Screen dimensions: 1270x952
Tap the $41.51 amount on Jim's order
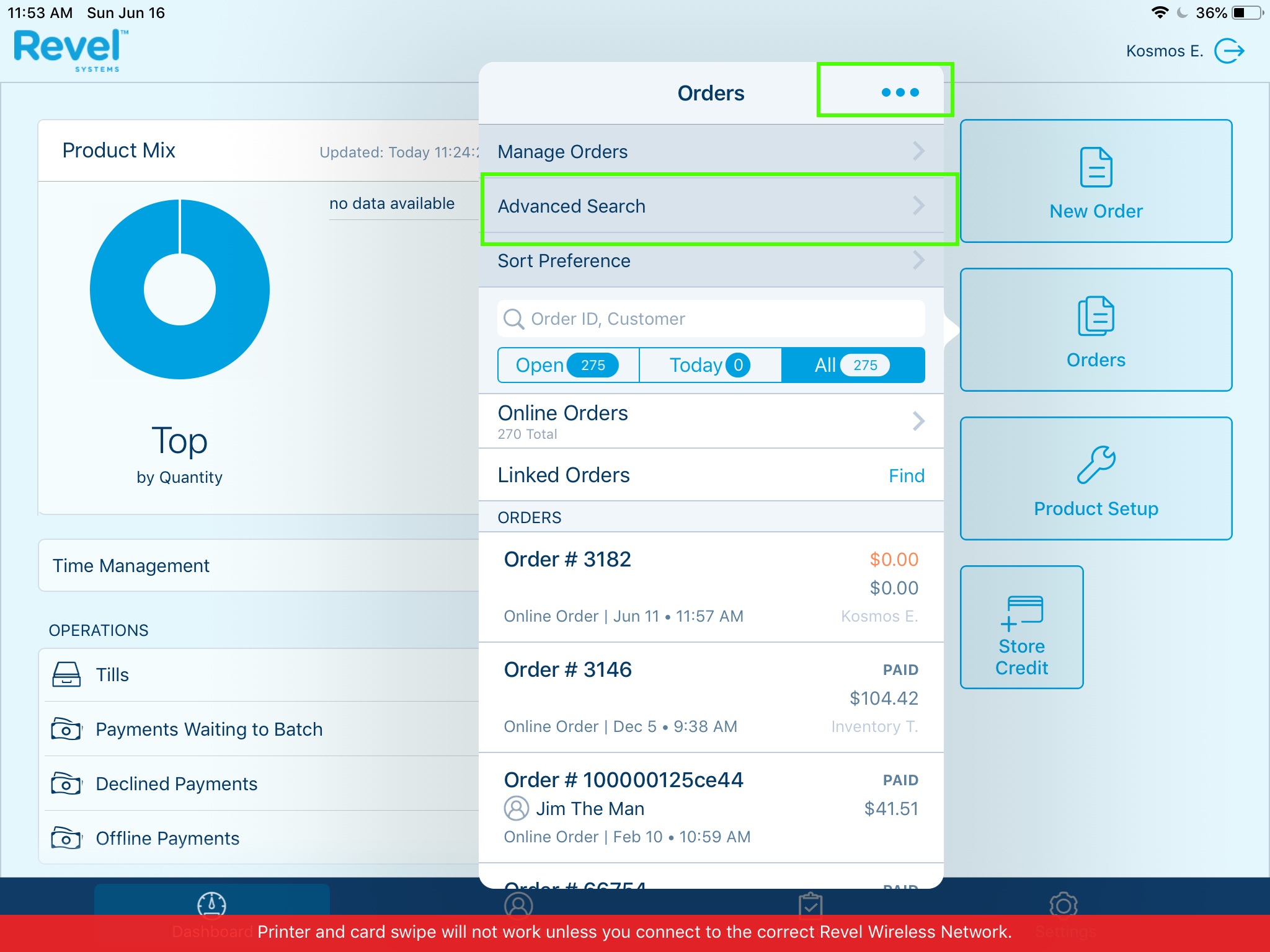[891, 808]
